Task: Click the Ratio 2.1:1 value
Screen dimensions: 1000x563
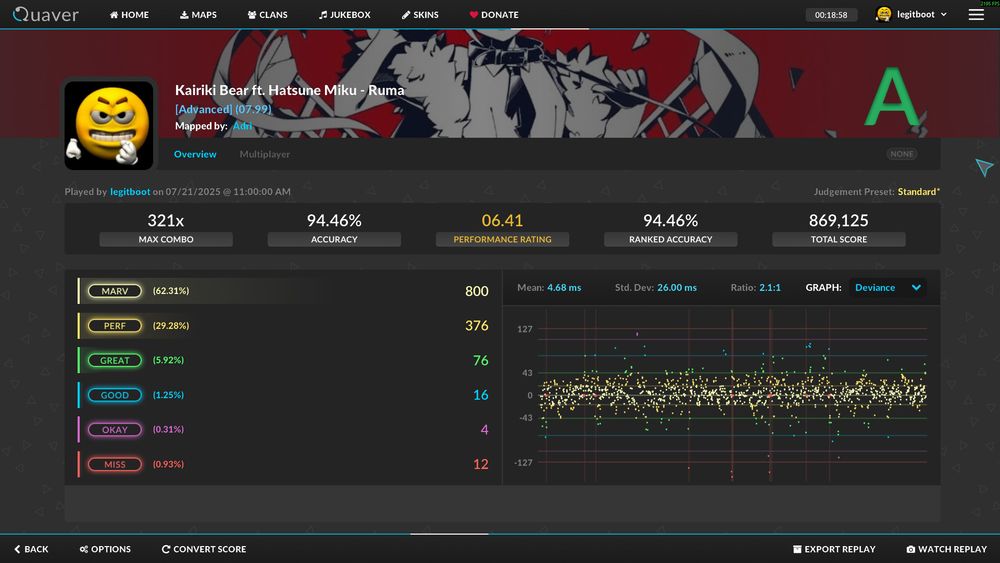Action: click(x=770, y=288)
